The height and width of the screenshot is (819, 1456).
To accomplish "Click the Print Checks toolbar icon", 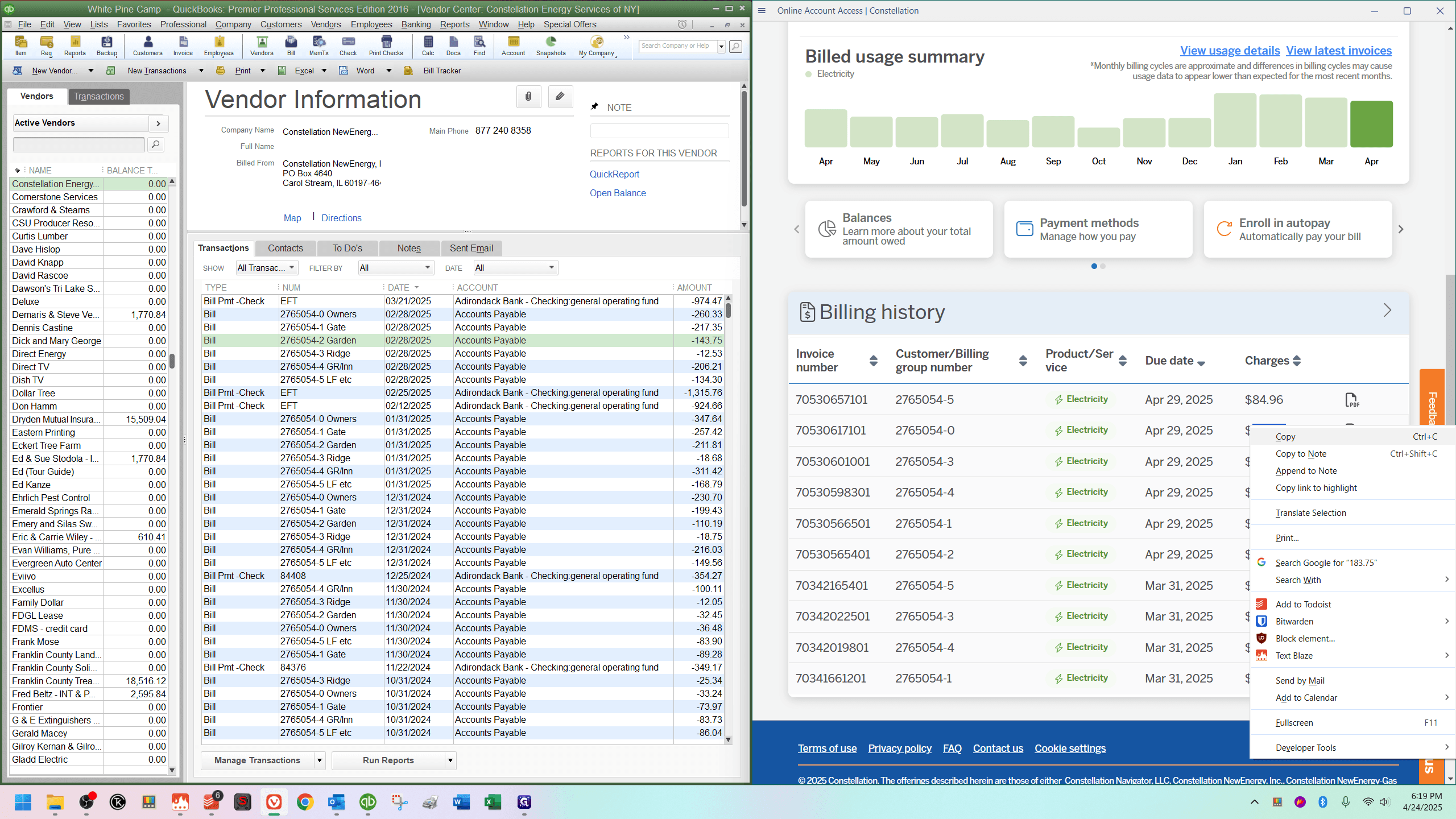I will pyautogui.click(x=386, y=45).
